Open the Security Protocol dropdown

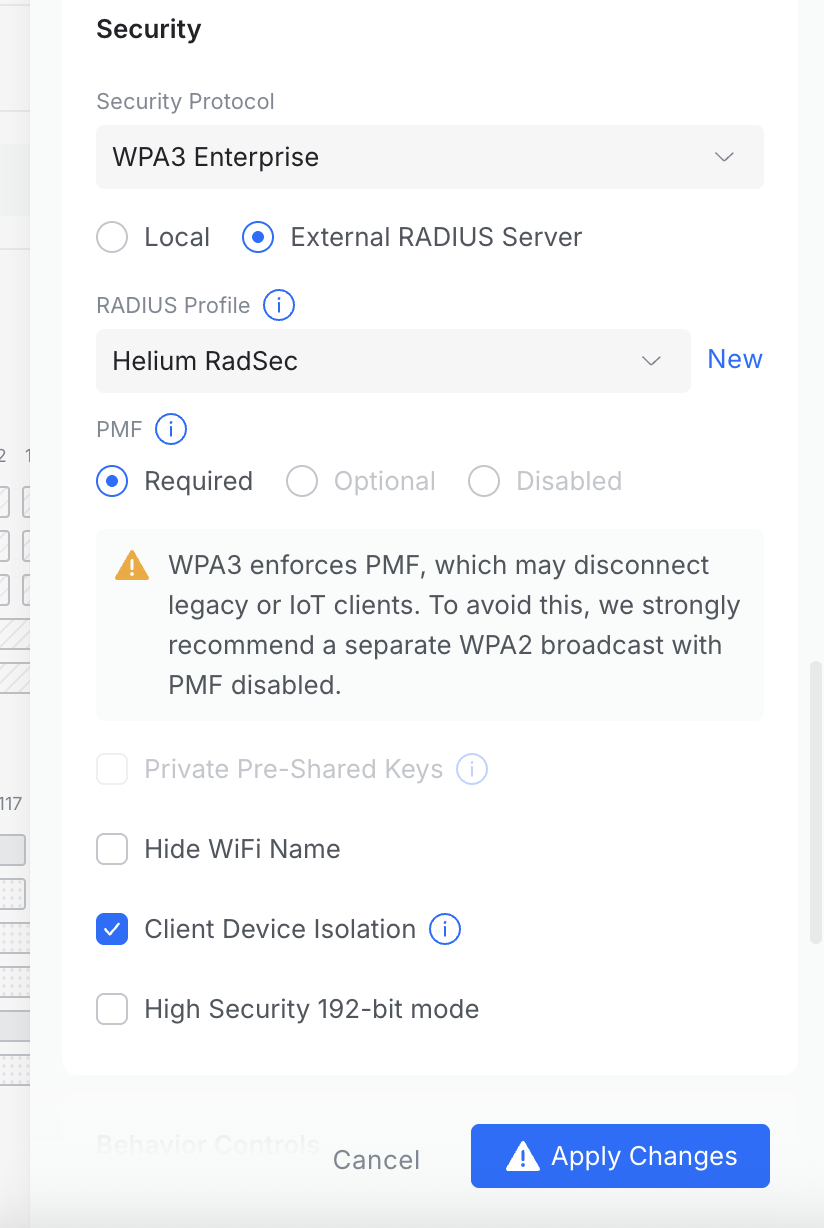click(430, 157)
